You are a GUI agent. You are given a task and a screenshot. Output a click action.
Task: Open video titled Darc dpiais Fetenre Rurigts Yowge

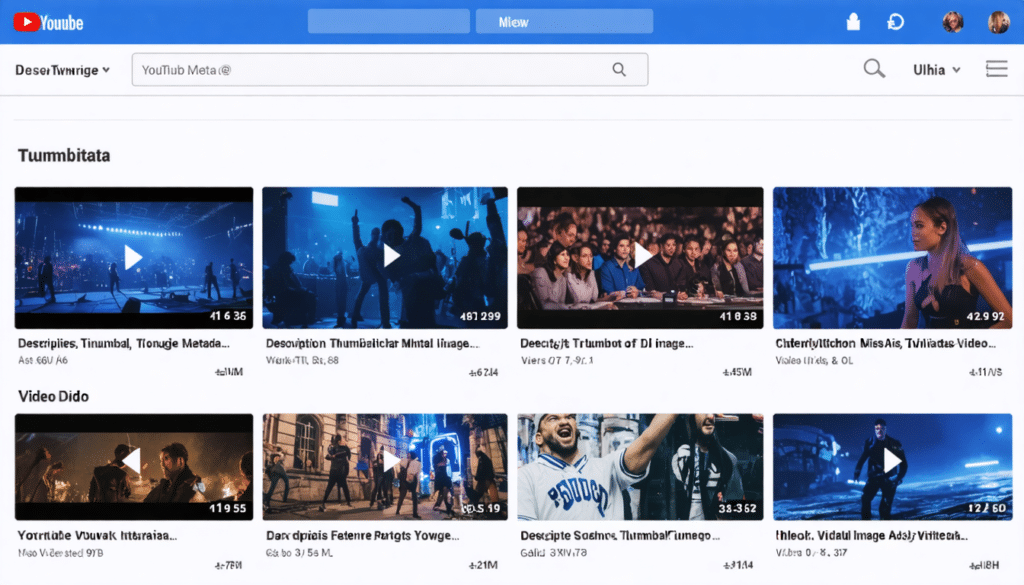(x=362, y=535)
